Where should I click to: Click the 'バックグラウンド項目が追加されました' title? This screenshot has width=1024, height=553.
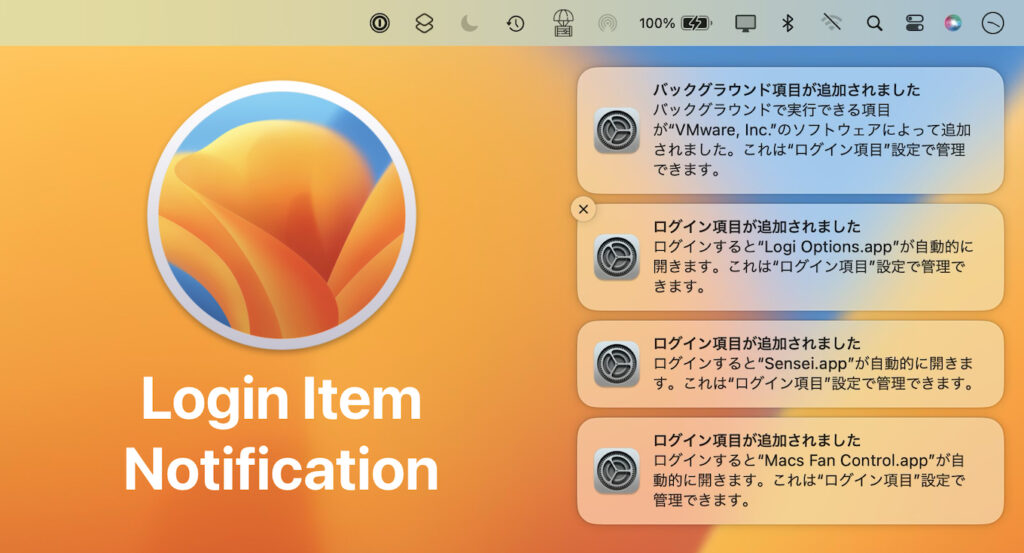786,89
